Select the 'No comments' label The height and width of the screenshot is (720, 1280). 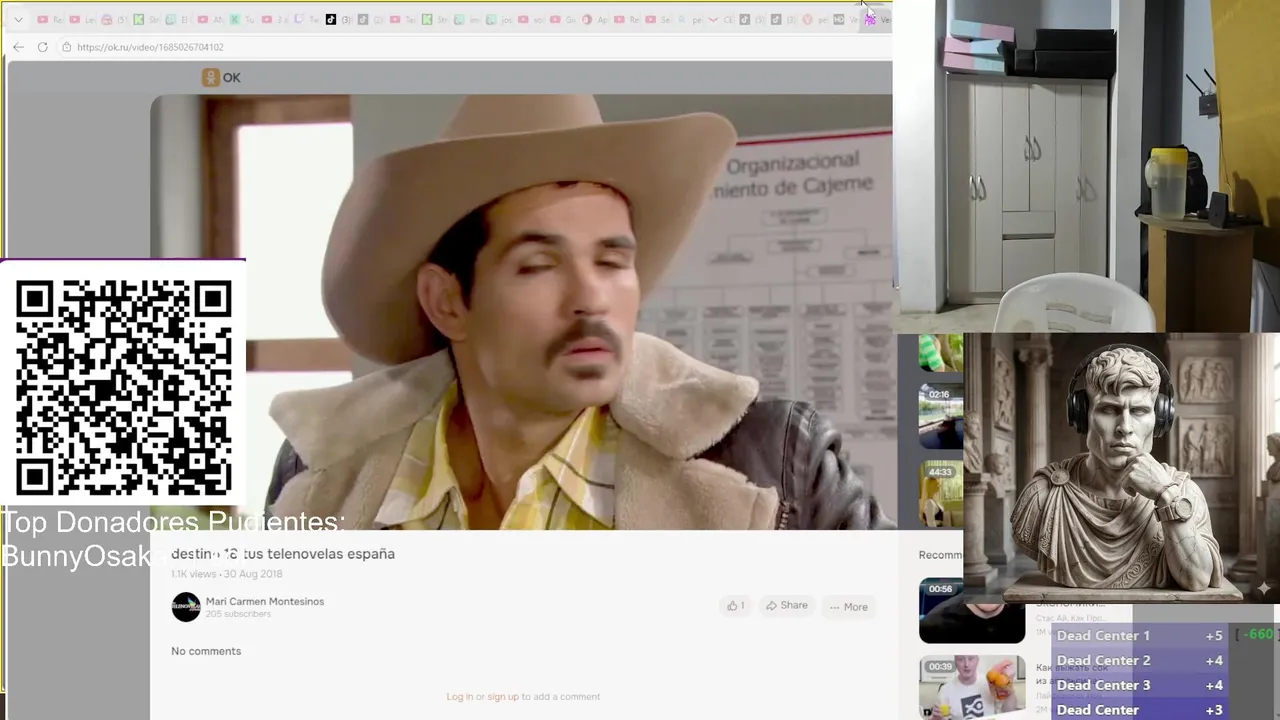click(x=206, y=651)
